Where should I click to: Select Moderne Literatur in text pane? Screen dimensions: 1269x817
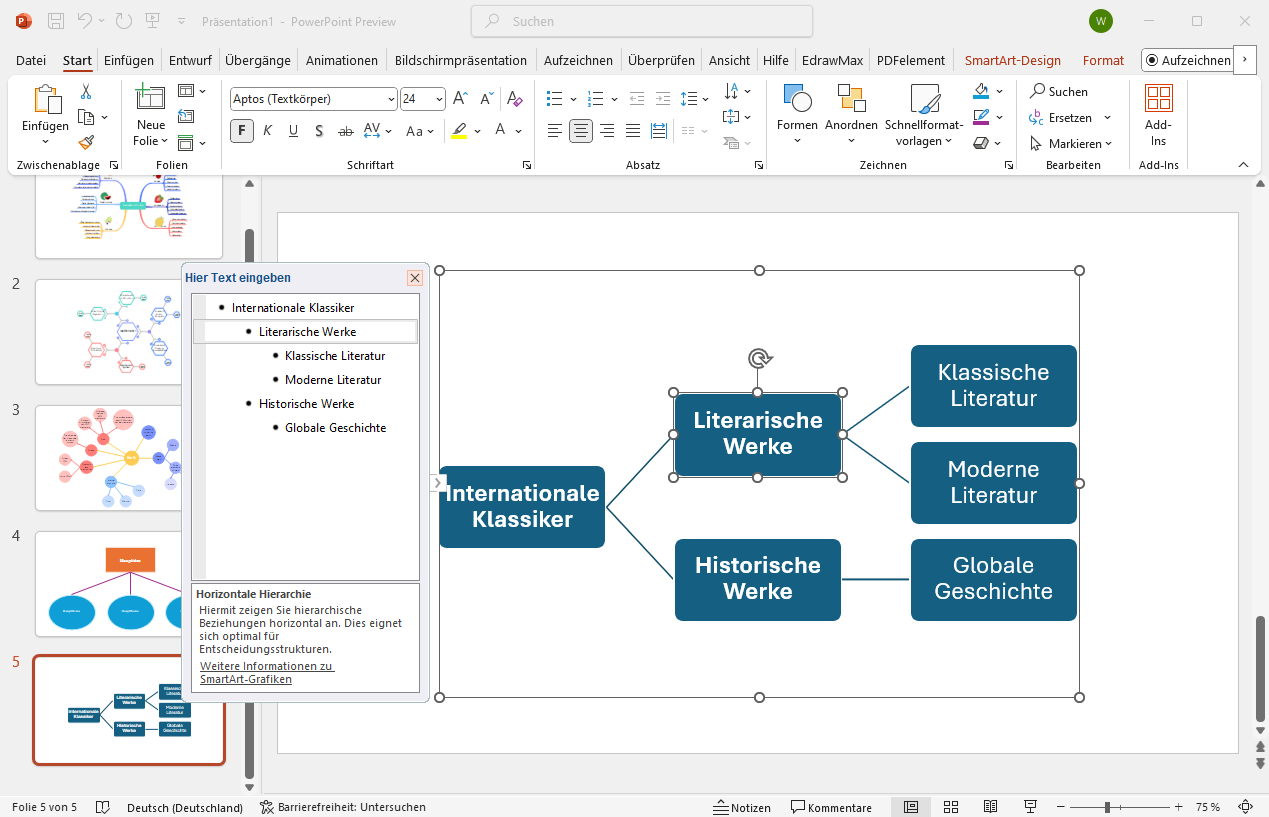(333, 380)
